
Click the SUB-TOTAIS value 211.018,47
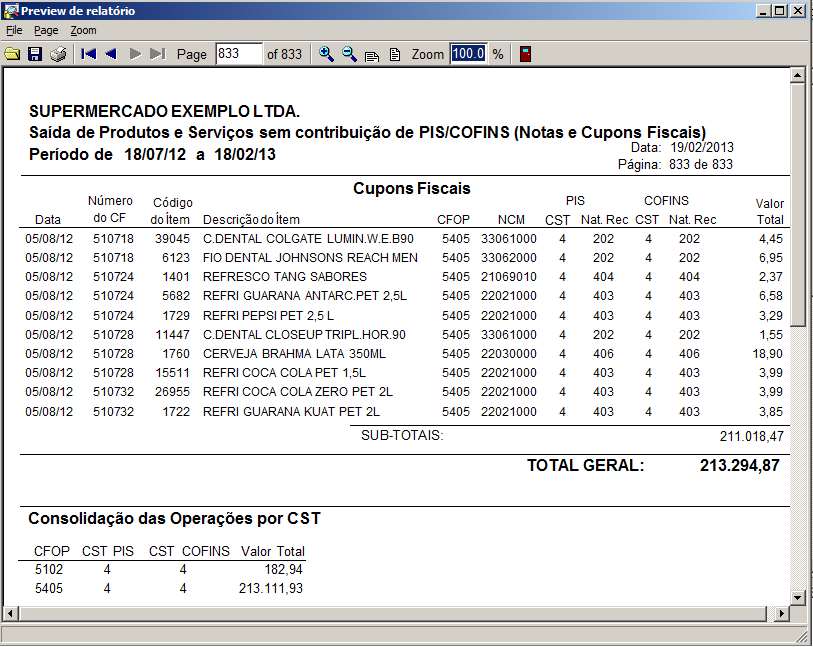(x=751, y=437)
